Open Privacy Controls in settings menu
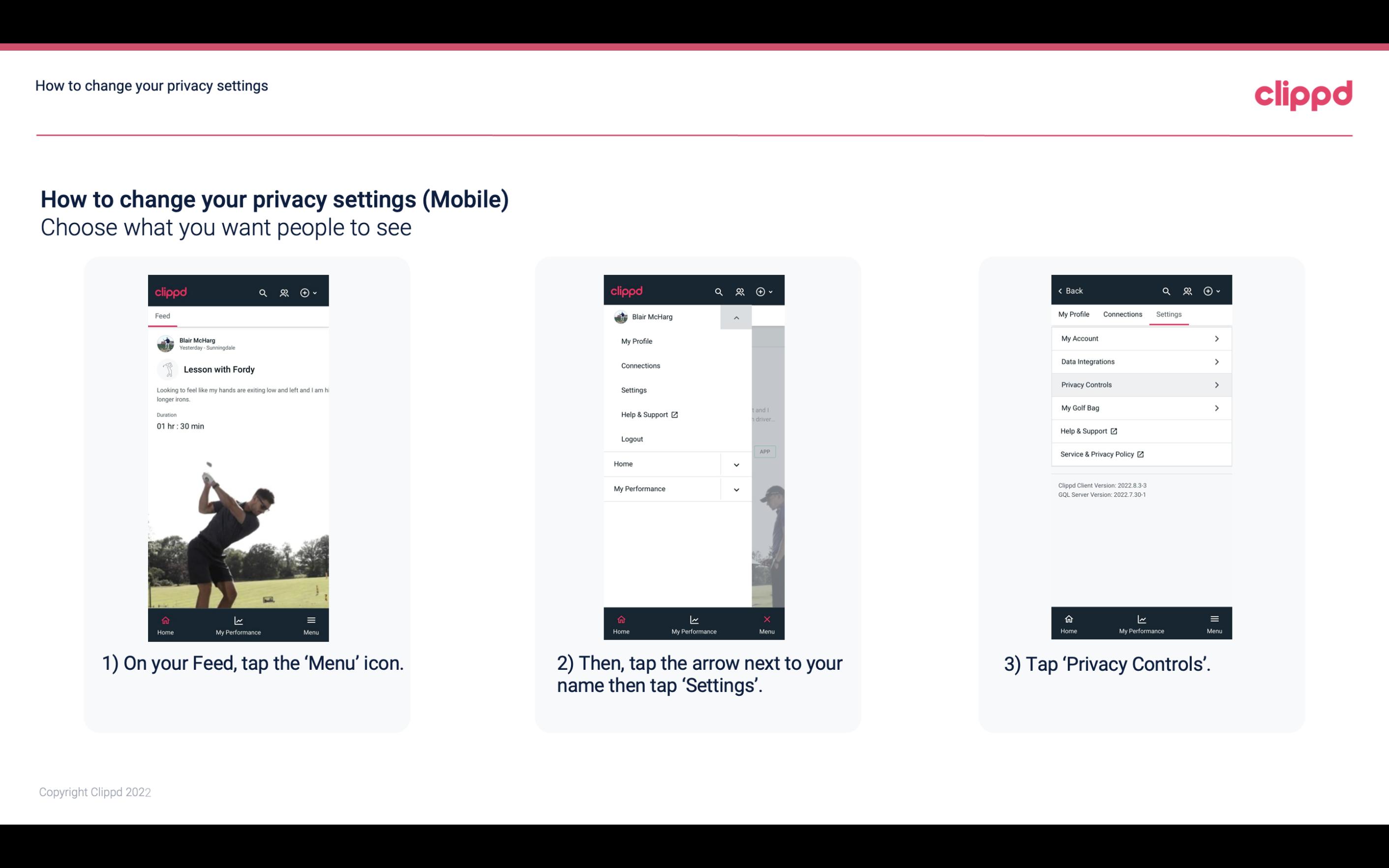1389x868 pixels. coord(1140,384)
